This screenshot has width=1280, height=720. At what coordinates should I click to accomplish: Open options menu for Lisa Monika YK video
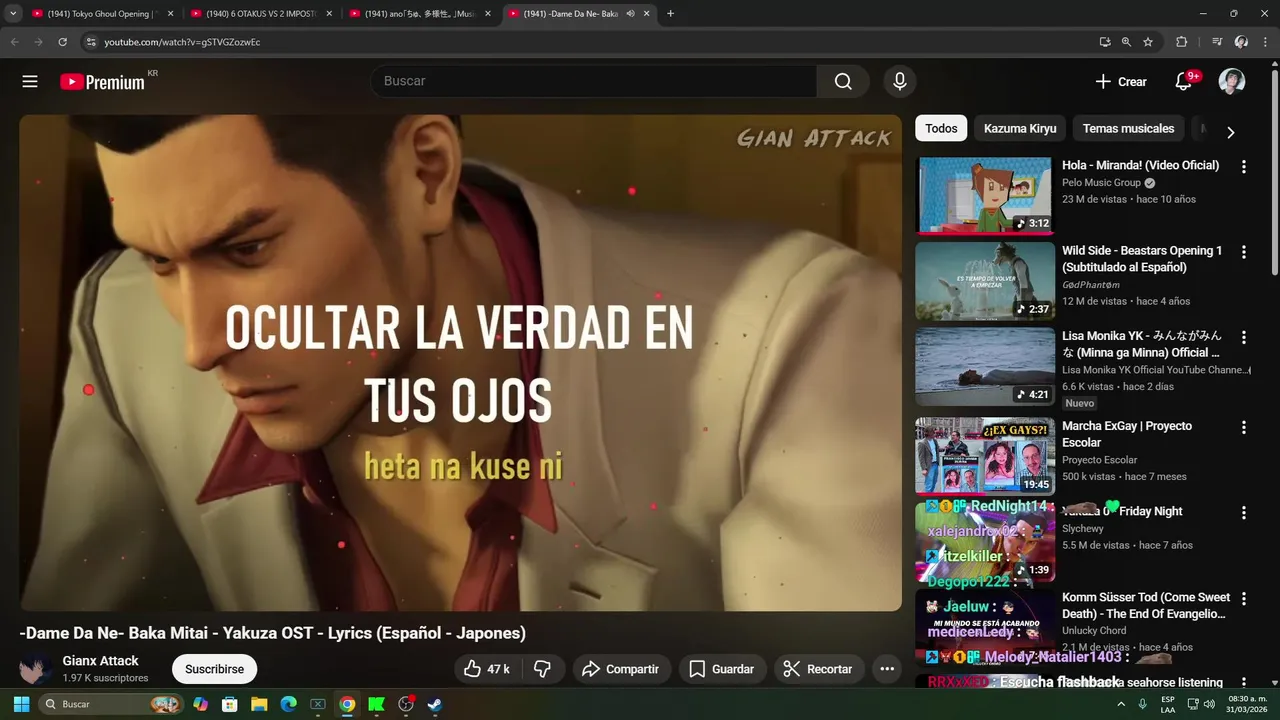point(1244,338)
